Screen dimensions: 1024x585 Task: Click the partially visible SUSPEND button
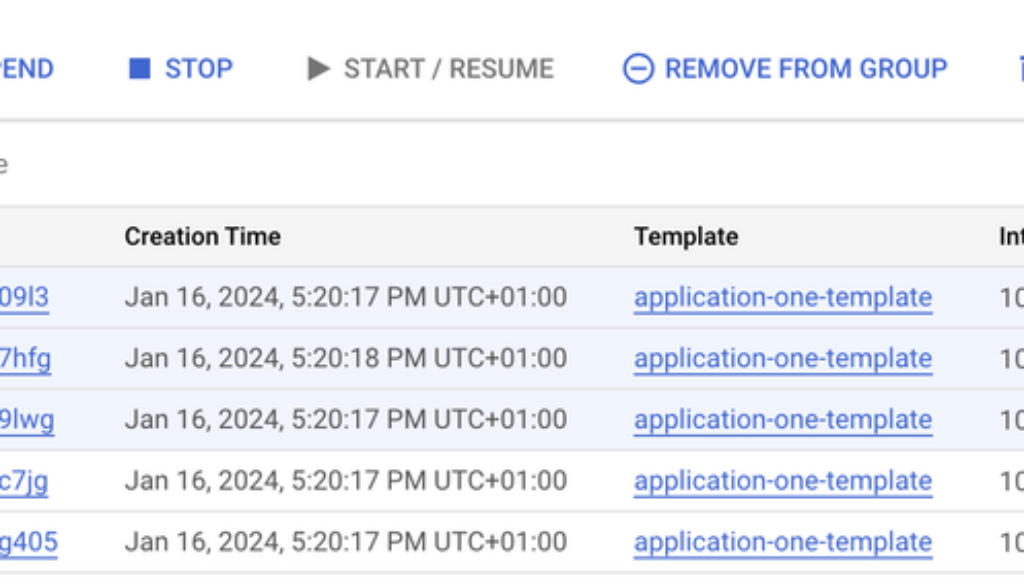[26, 69]
